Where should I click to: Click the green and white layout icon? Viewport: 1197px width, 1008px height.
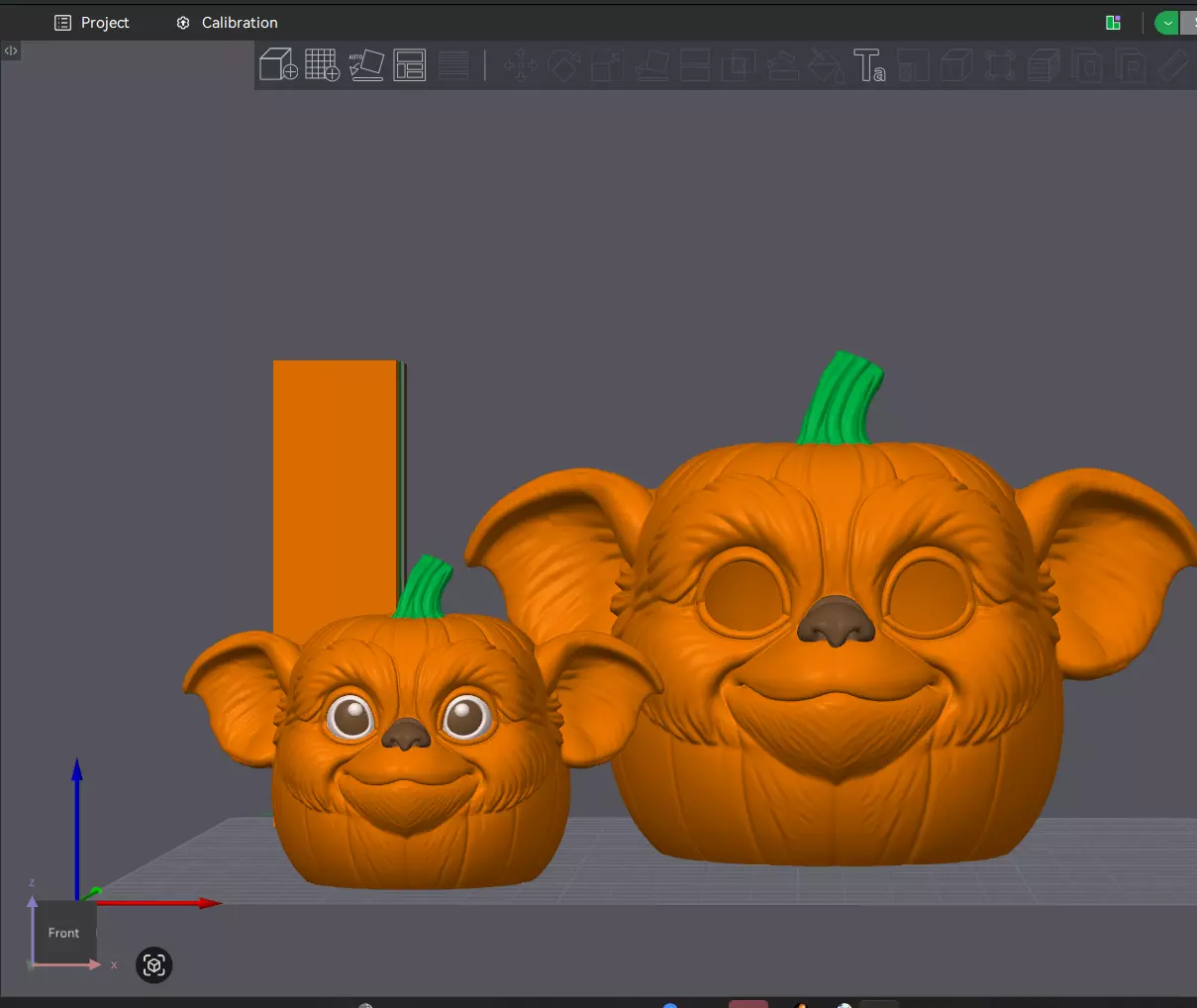pos(1113,23)
